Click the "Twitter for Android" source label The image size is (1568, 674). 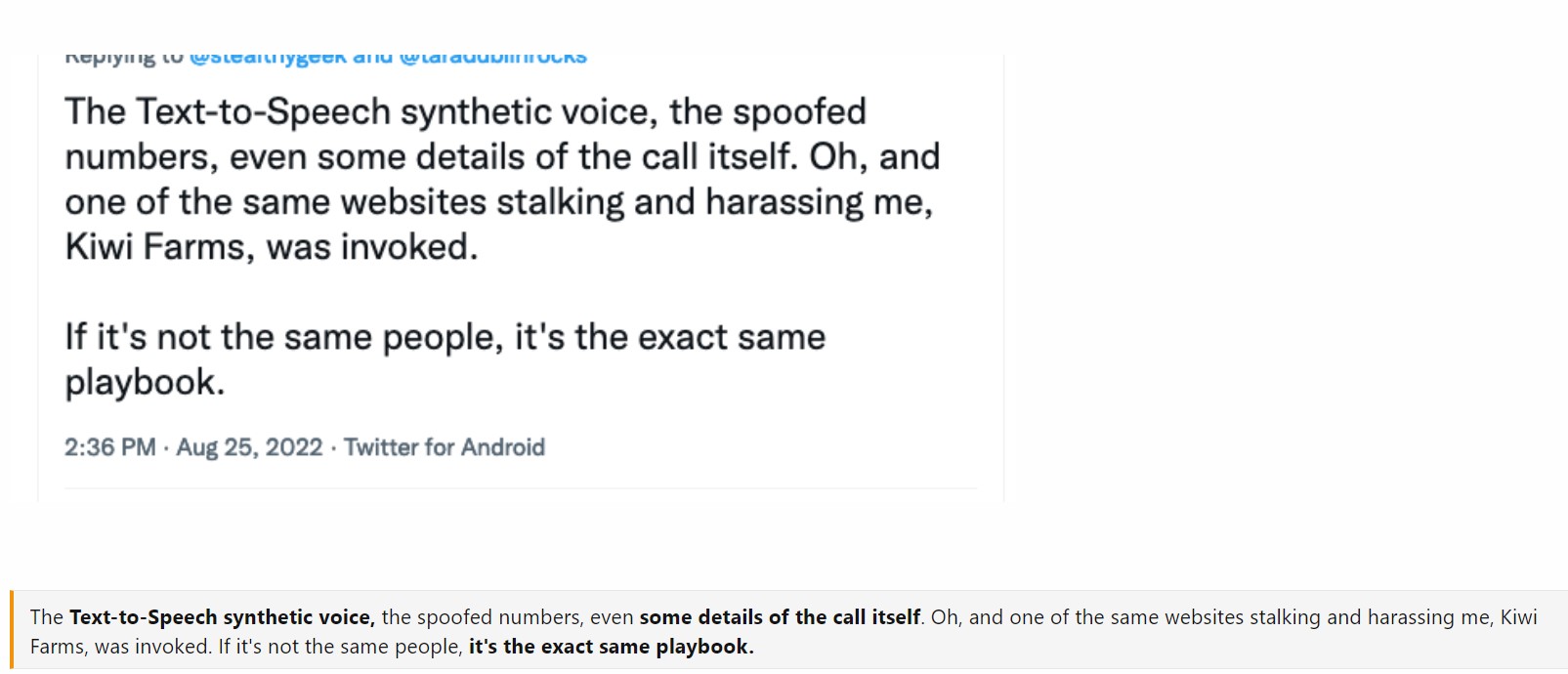pos(445,447)
